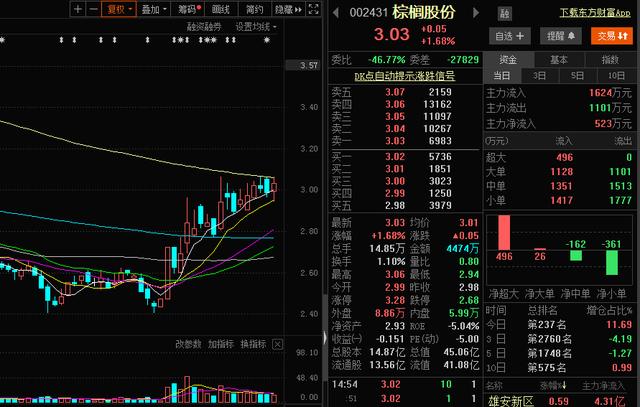Open the 叠加 overlay dropdown
This screenshot has width=640, height=407.
pyautogui.click(x=154, y=9)
